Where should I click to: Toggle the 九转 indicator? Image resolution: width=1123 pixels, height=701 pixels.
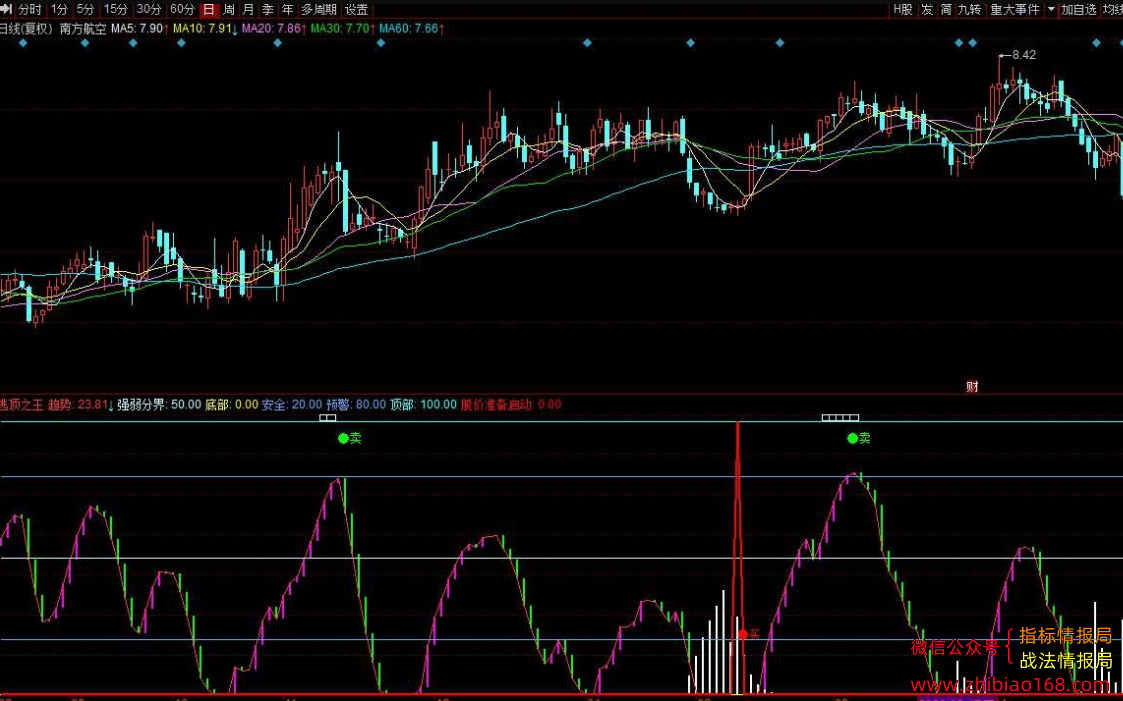tap(970, 9)
